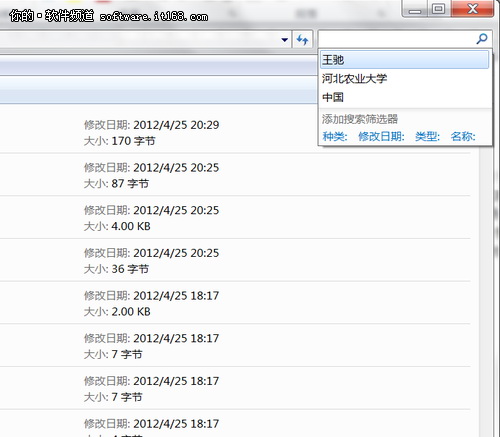Select the 王驰 search suggestion
The width and height of the screenshot is (500, 437).
point(404,60)
